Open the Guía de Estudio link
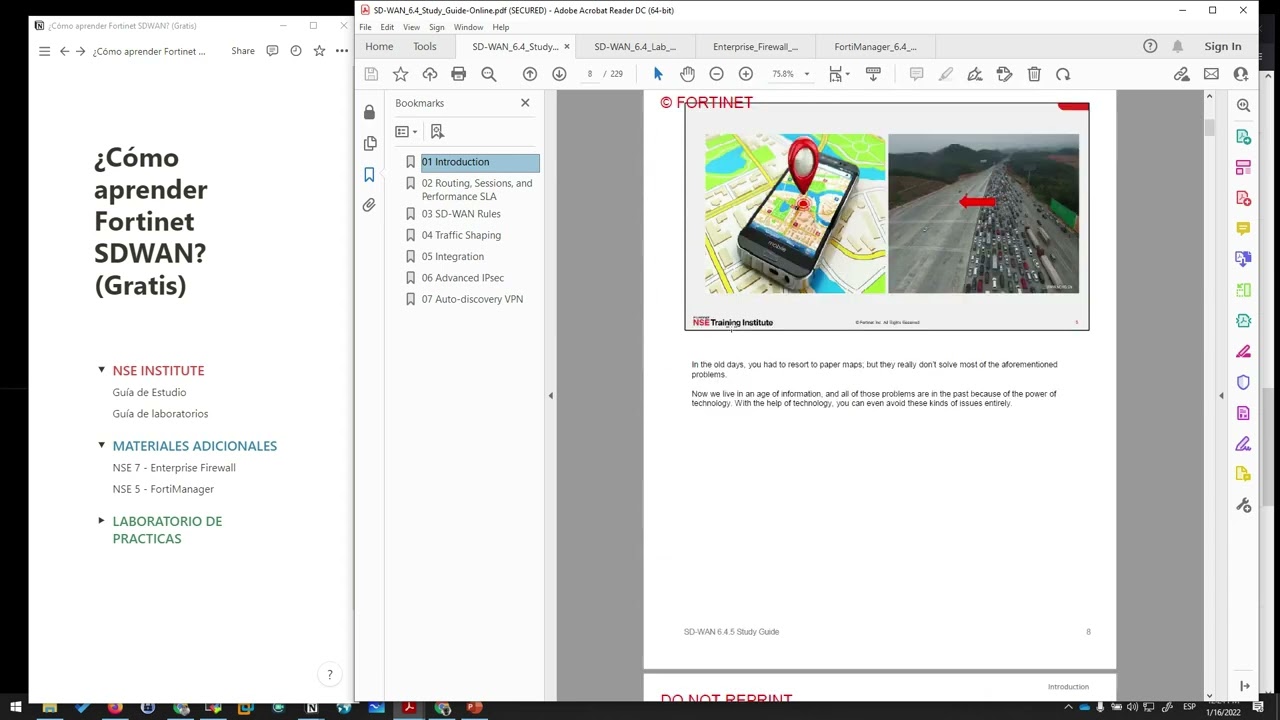The height and width of the screenshot is (720, 1280). click(149, 393)
